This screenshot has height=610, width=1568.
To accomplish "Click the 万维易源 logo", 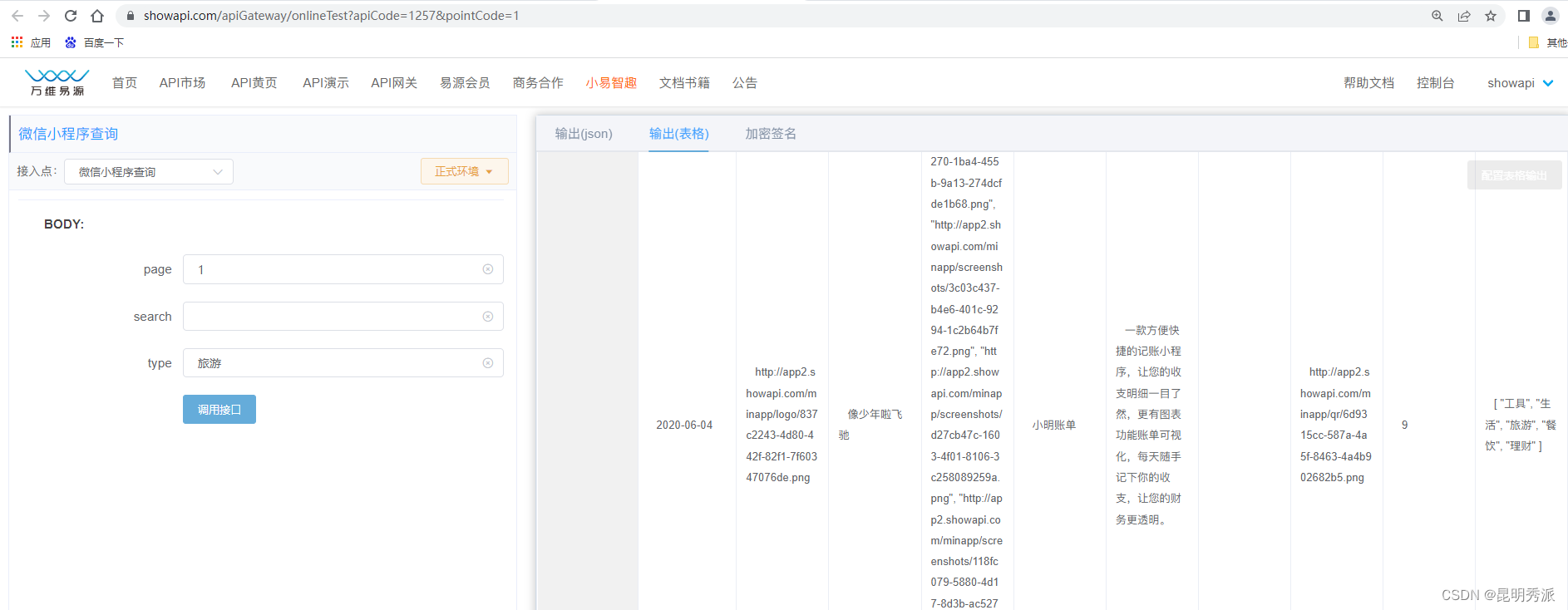I will [x=57, y=82].
